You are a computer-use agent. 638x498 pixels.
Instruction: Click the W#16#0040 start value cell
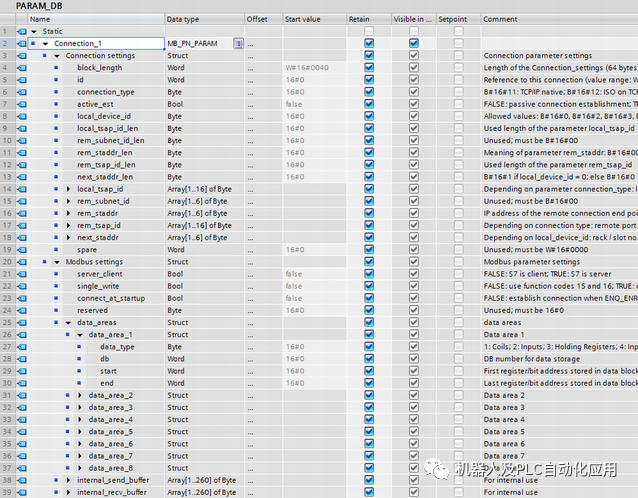[x=315, y=68]
